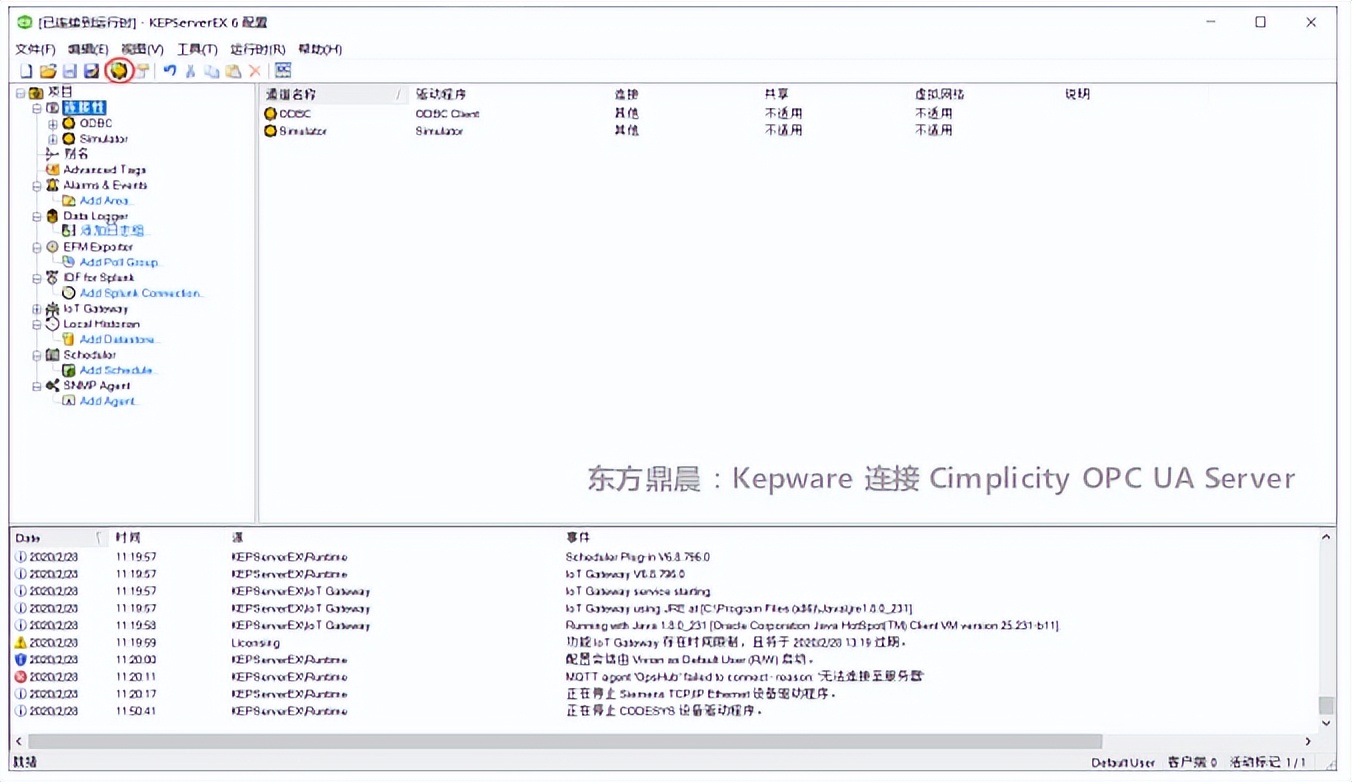The image size is (1352, 782).
Task: Collapse the Alarms & Events node
Action: click(37, 186)
